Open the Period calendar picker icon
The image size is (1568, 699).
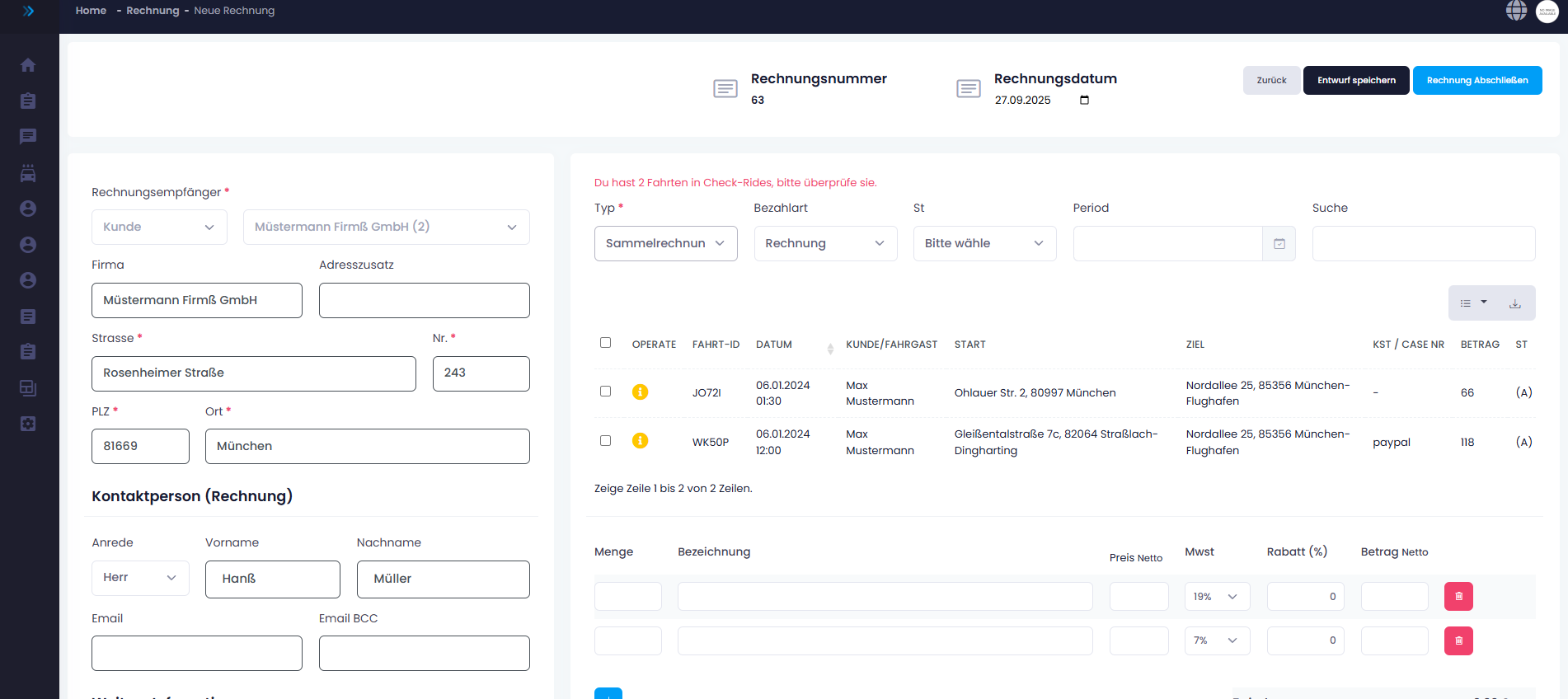pyautogui.click(x=1279, y=244)
